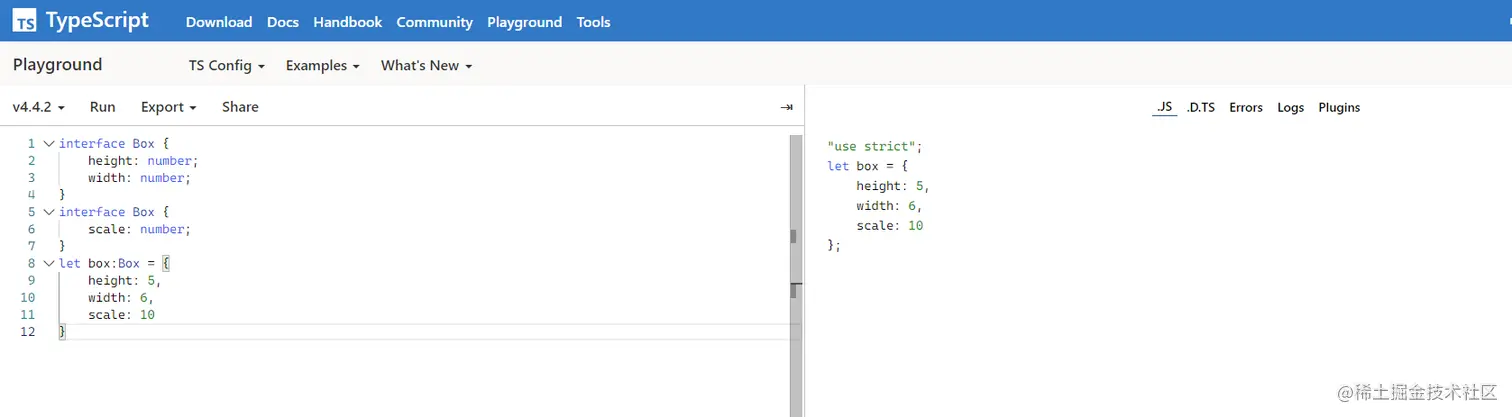
Task: Open the Examples dropdown menu
Action: click(x=322, y=65)
